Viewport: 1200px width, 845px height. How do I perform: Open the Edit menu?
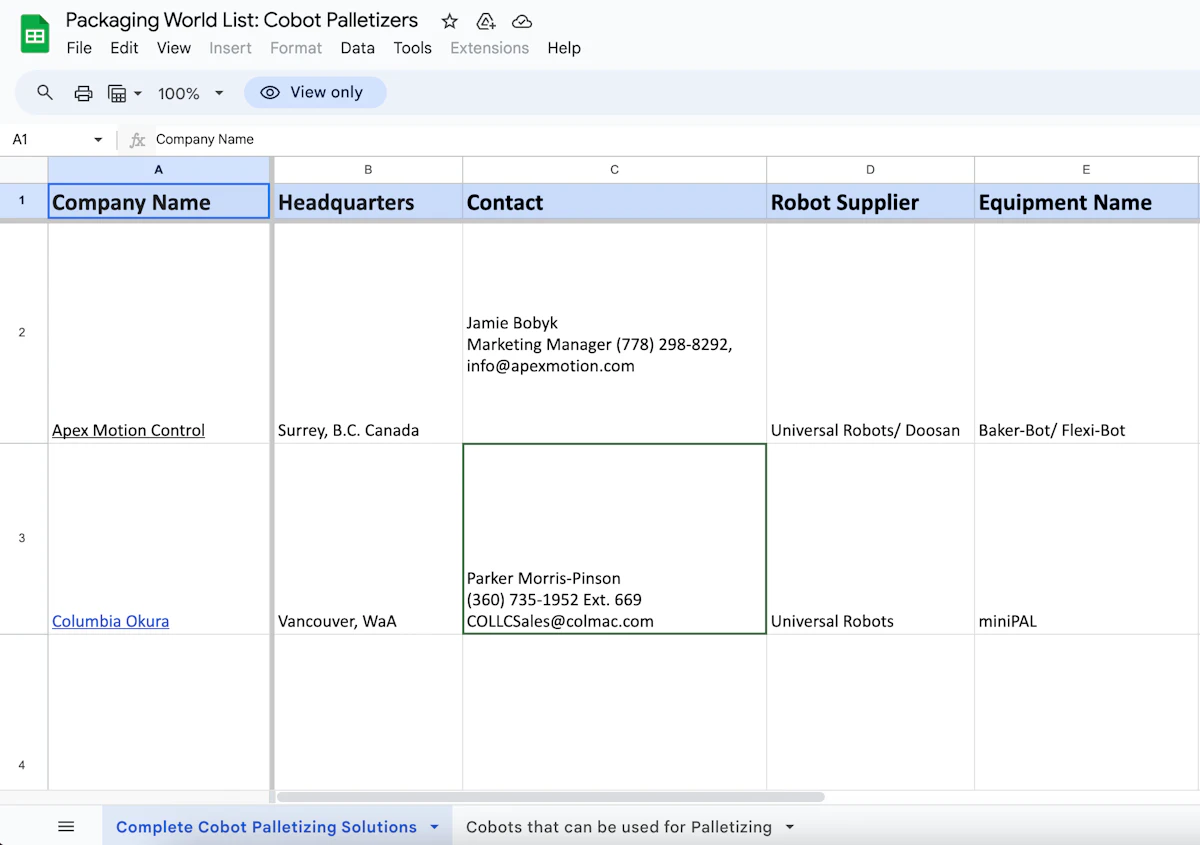click(x=125, y=48)
